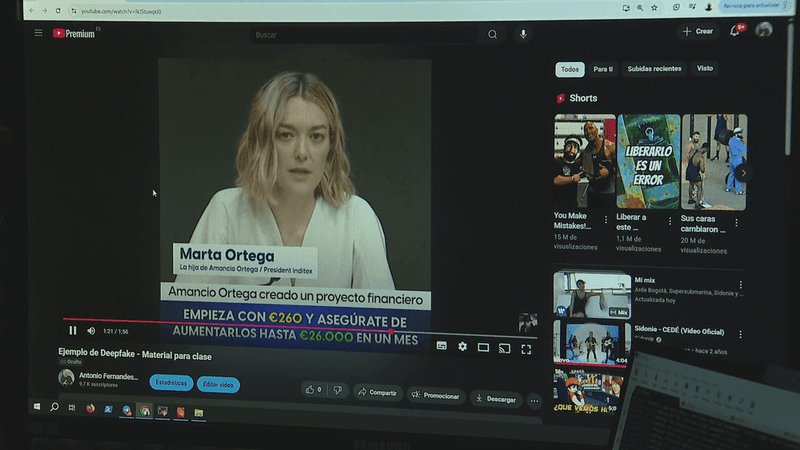Toggle theater mode view
This screenshot has width=800, height=450.
(483, 347)
